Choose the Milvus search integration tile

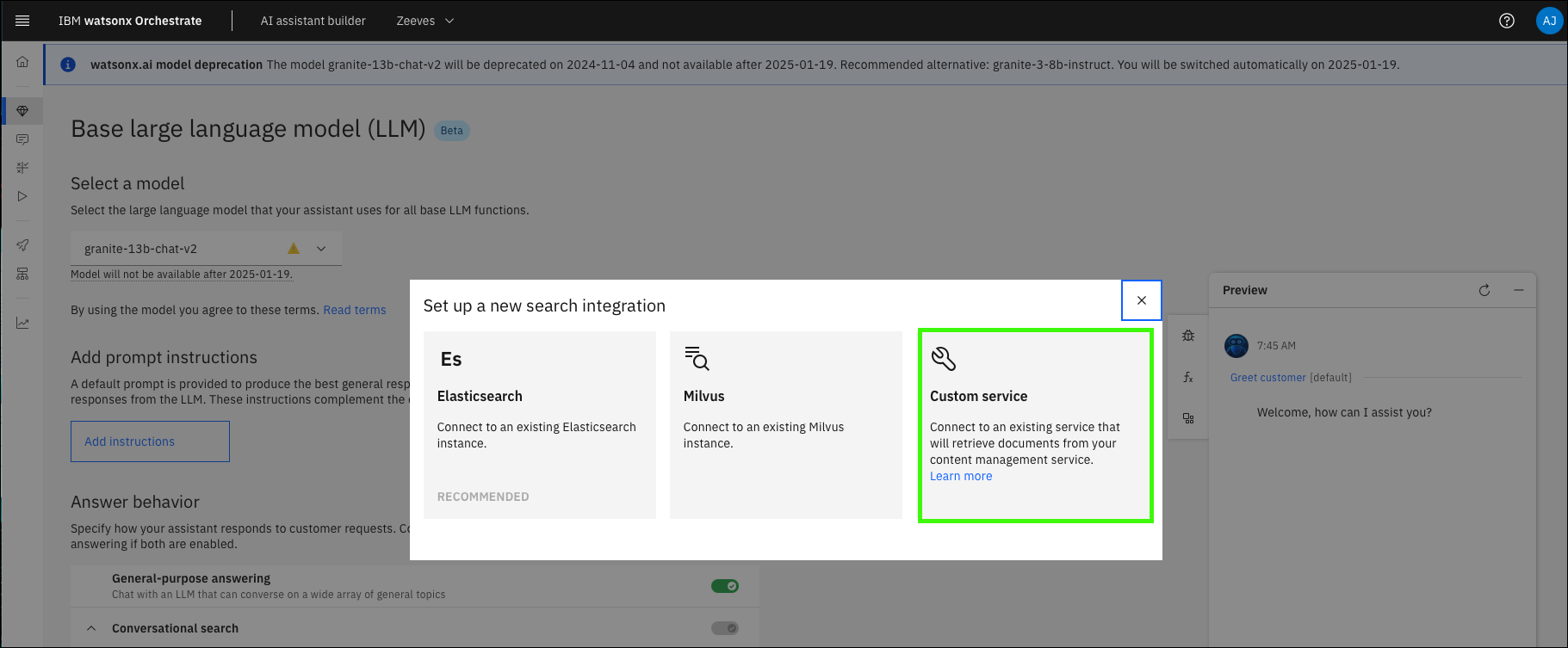tap(785, 425)
